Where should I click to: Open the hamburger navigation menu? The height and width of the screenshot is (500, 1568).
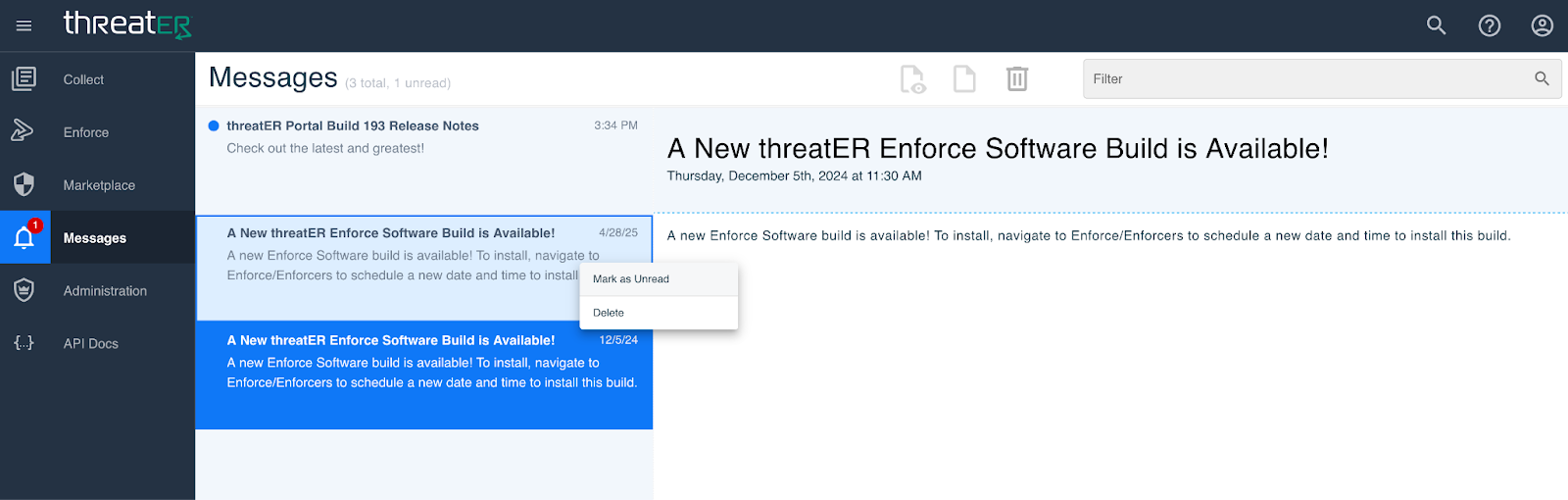pos(24,25)
